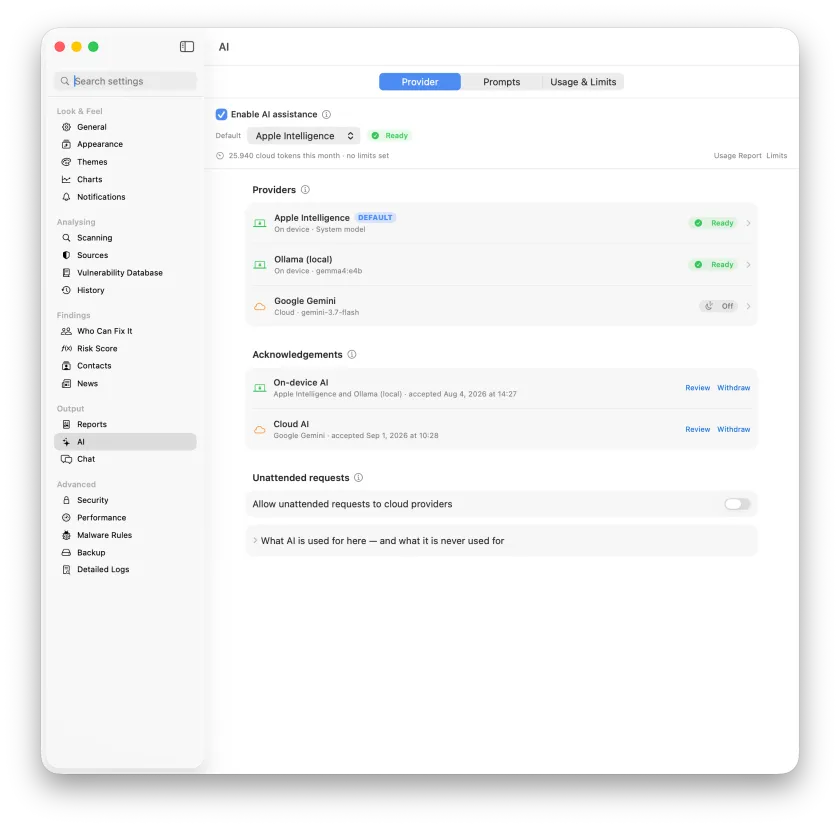840x828 pixels.
Task: Click the Detailed Logs icon
Action: click(x=66, y=570)
